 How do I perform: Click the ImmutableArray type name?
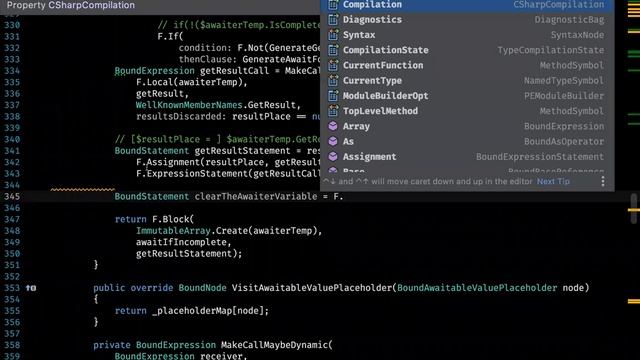click(173, 231)
